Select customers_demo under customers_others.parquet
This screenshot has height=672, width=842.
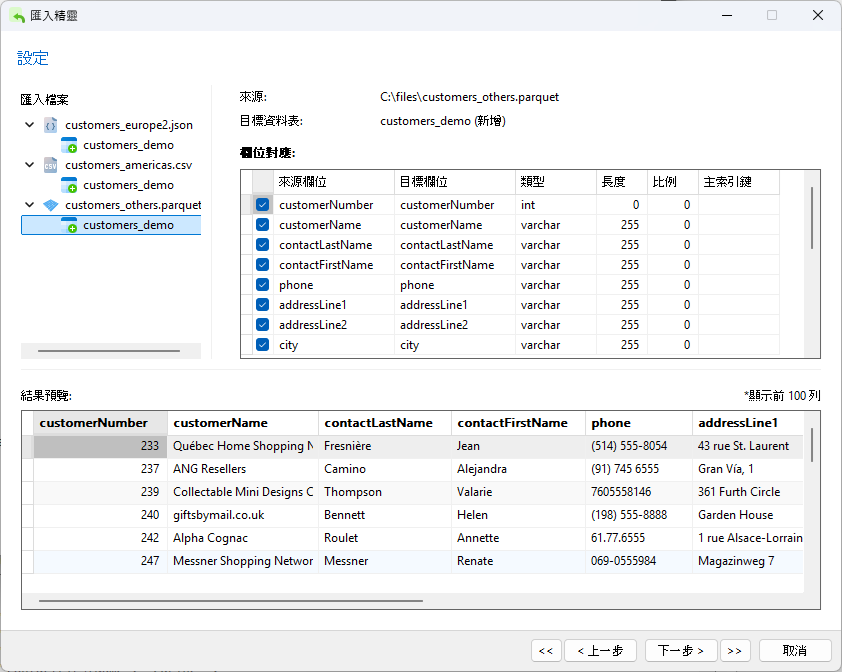click(x=128, y=225)
